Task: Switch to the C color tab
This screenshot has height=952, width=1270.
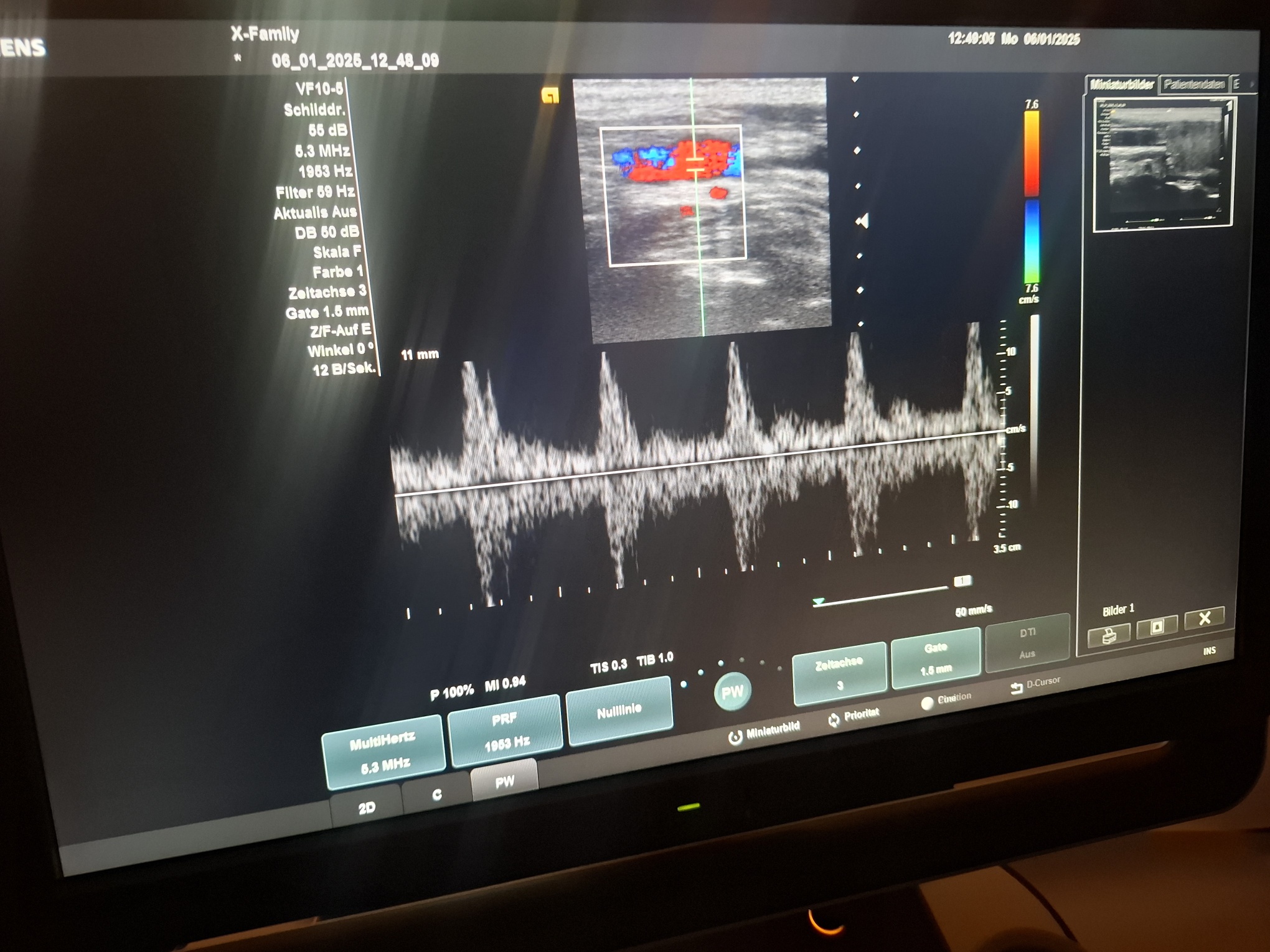Action: pyautogui.click(x=437, y=795)
